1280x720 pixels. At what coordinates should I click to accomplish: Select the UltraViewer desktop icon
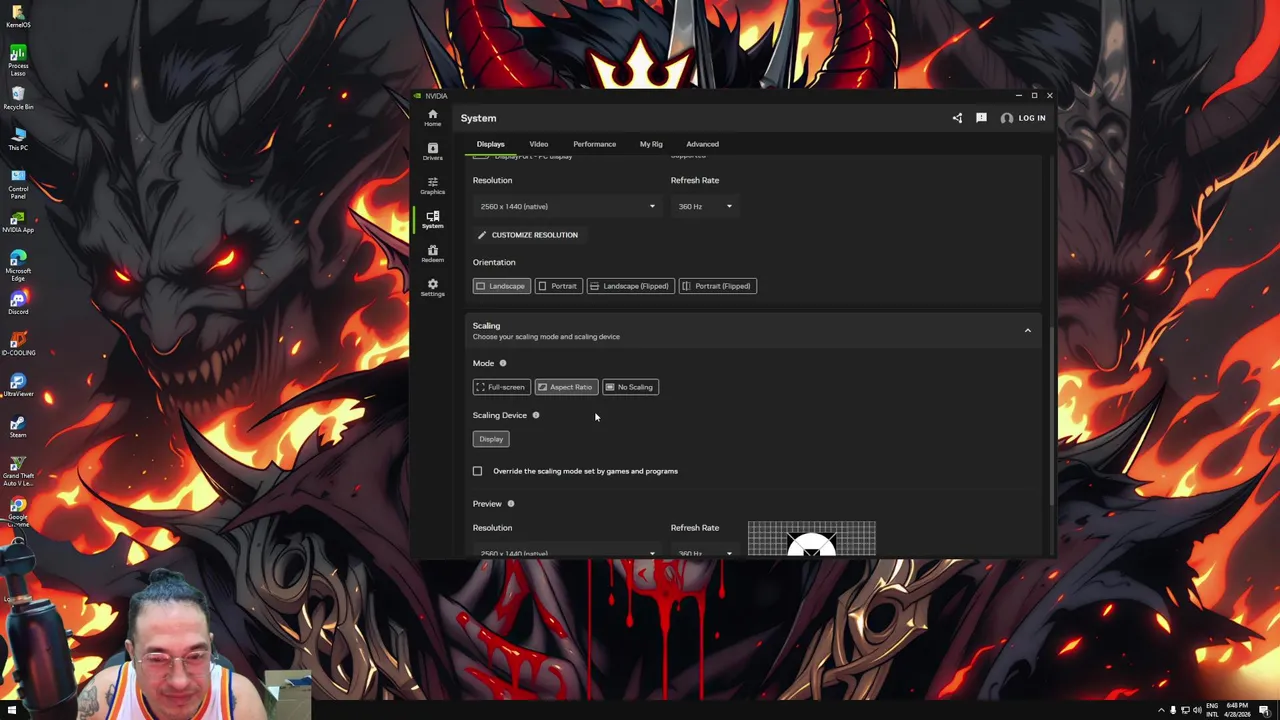click(18, 384)
